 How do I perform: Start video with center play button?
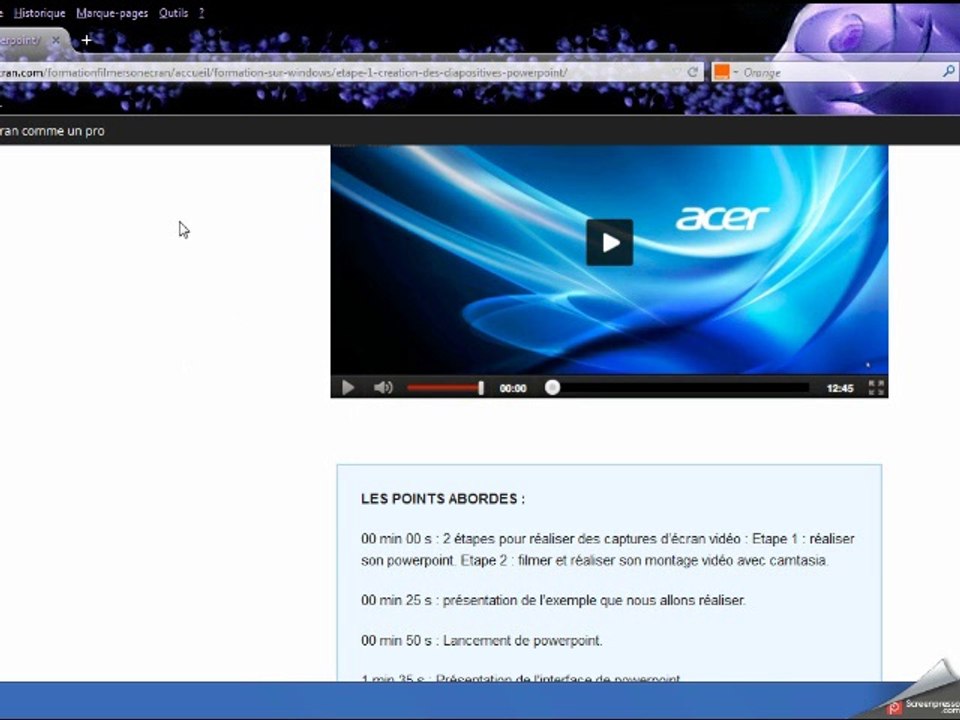pos(610,242)
